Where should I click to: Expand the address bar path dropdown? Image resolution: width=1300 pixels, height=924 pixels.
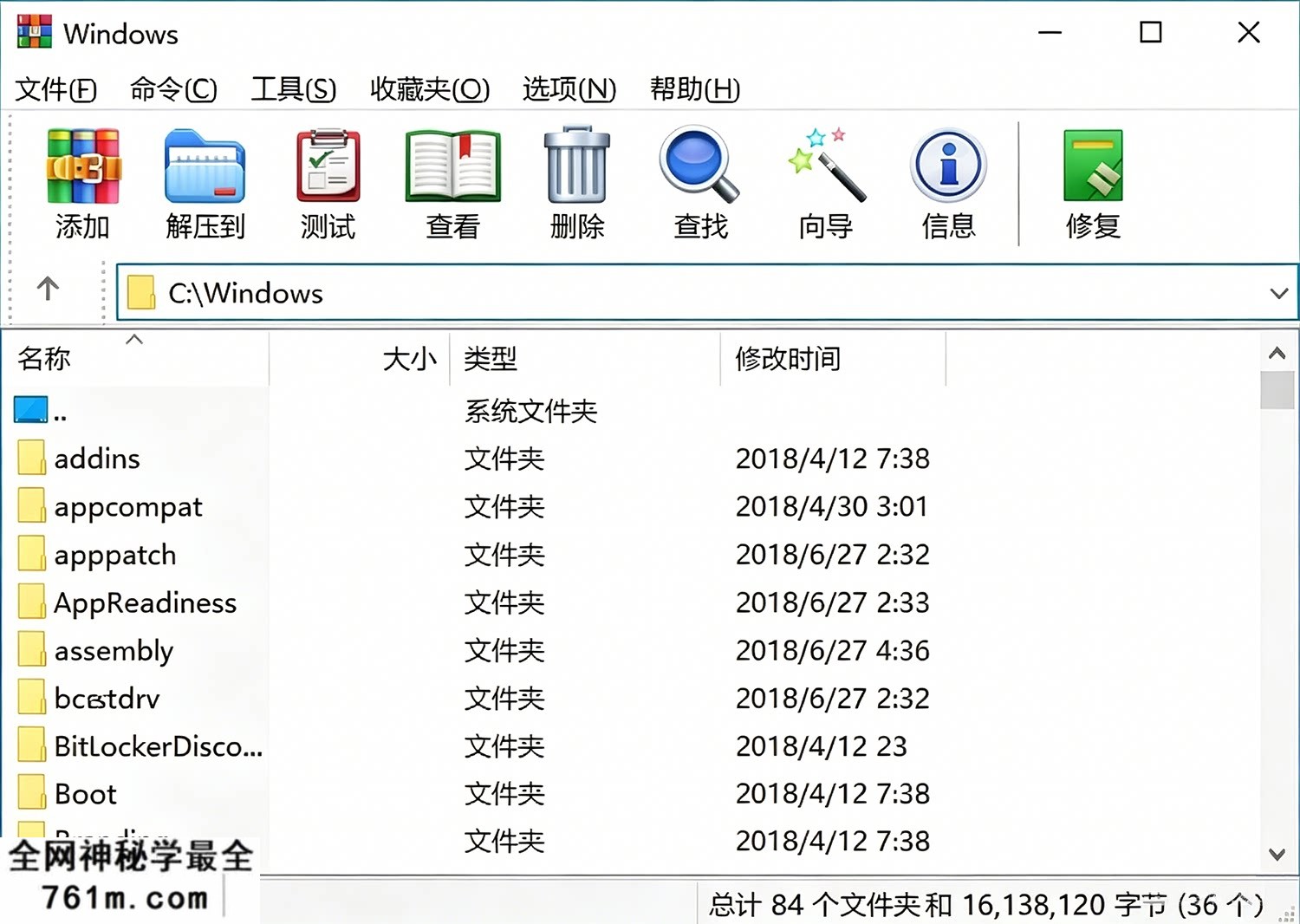(x=1278, y=293)
